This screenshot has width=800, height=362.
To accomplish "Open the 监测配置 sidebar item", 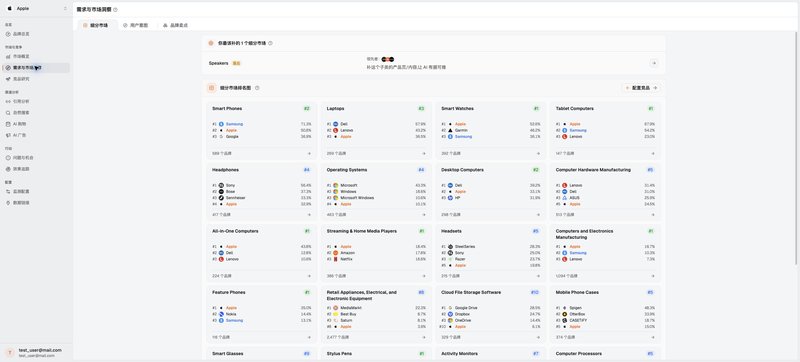I will (x=36, y=191).
